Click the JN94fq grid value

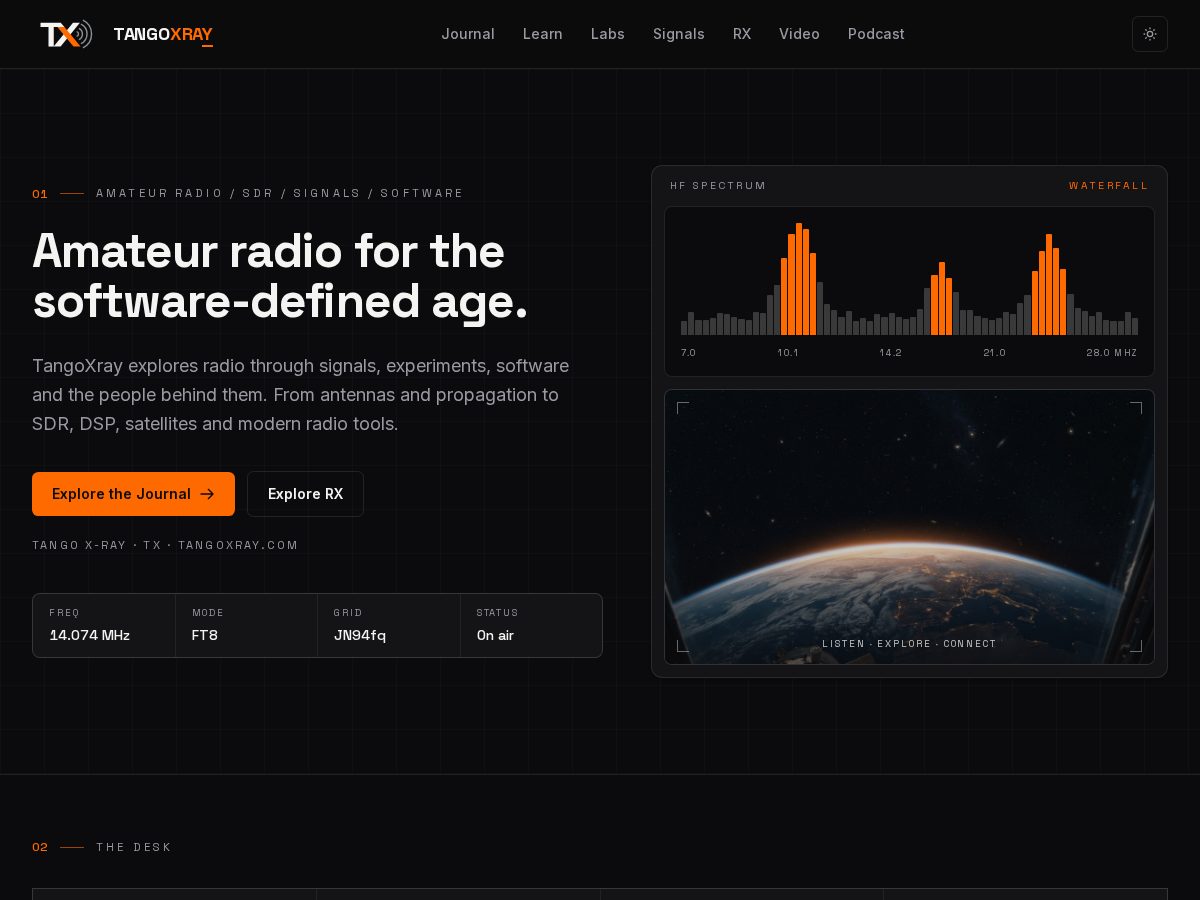tap(360, 635)
